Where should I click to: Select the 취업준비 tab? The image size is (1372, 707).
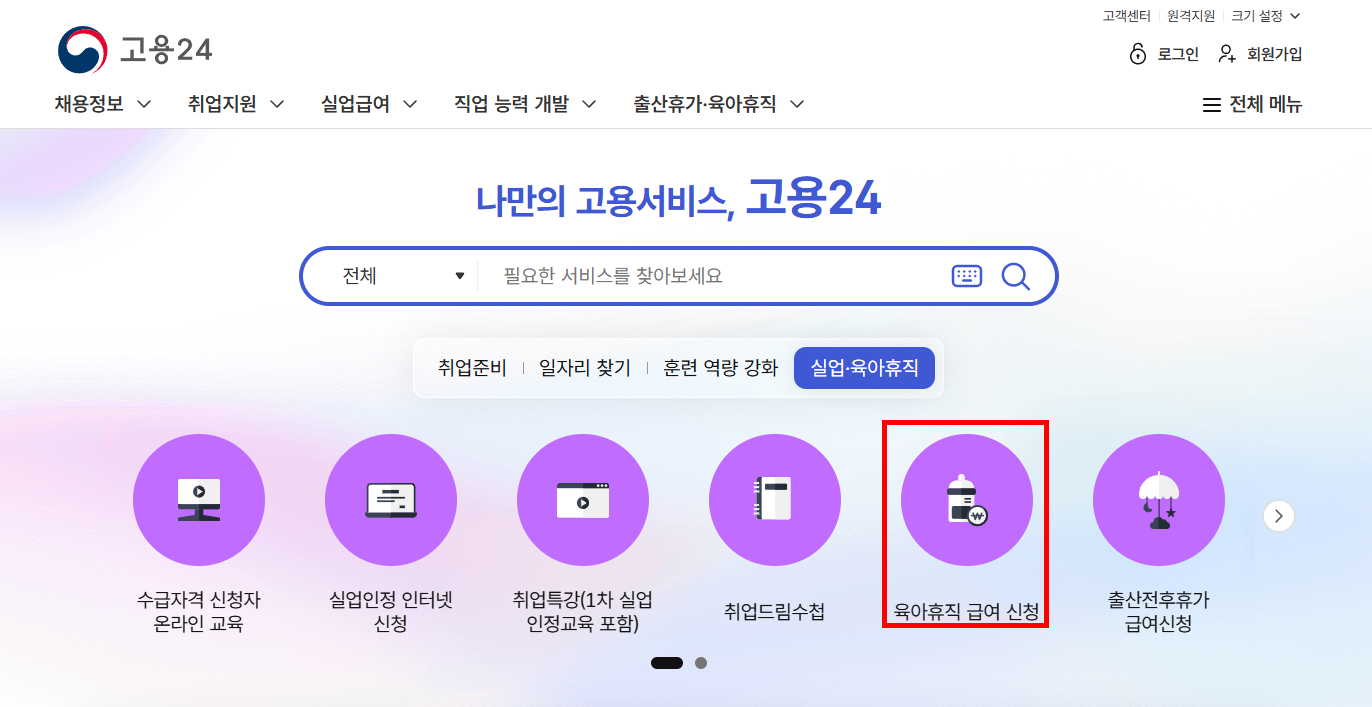pyautogui.click(x=472, y=368)
